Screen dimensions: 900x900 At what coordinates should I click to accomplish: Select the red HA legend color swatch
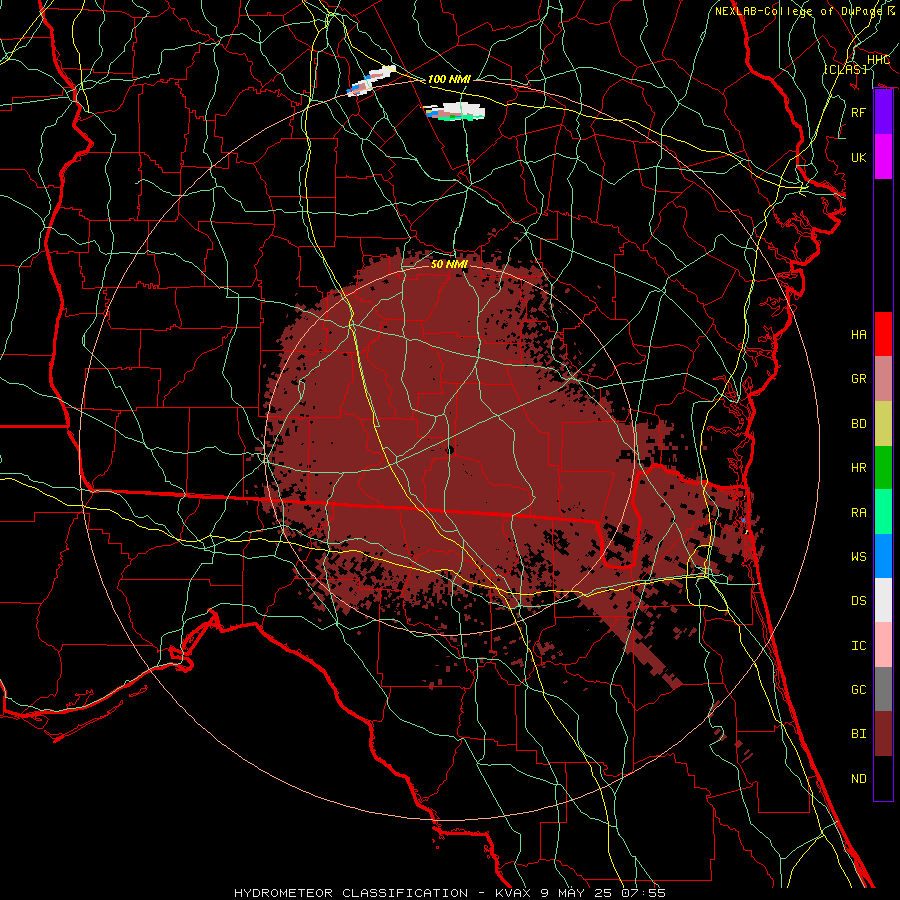(883, 334)
